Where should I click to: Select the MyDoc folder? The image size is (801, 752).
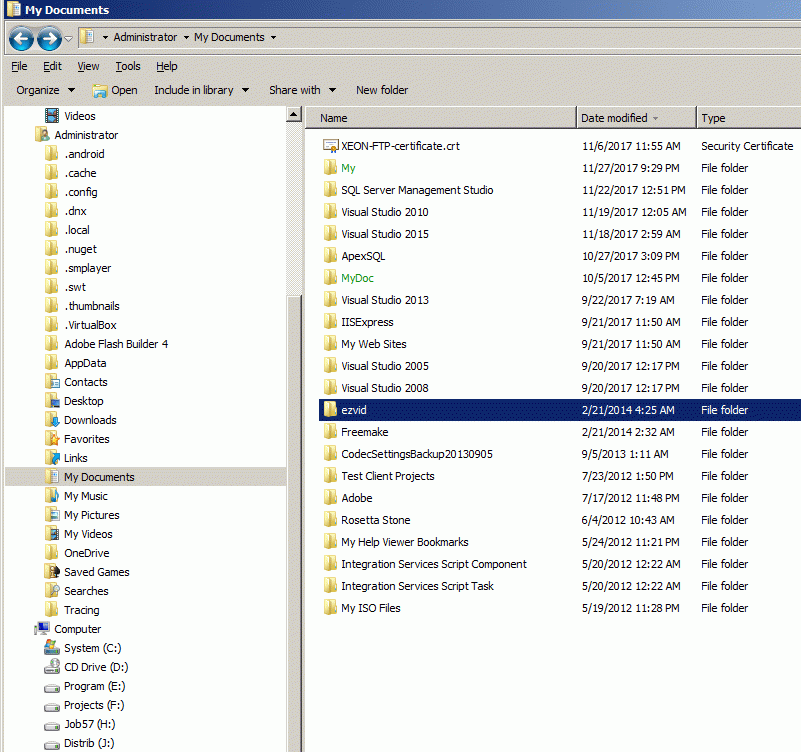348,278
